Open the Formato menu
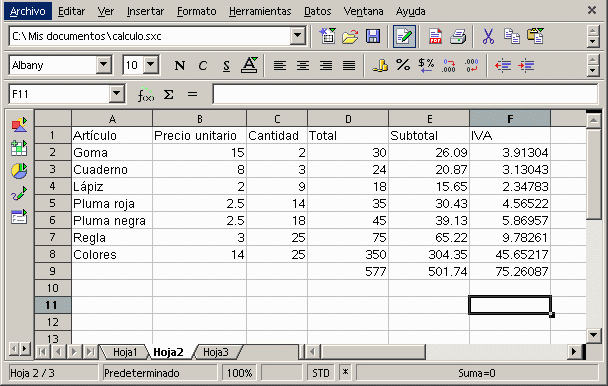The height and width of the screenshot is (386, 608). [x=197, y=11]
